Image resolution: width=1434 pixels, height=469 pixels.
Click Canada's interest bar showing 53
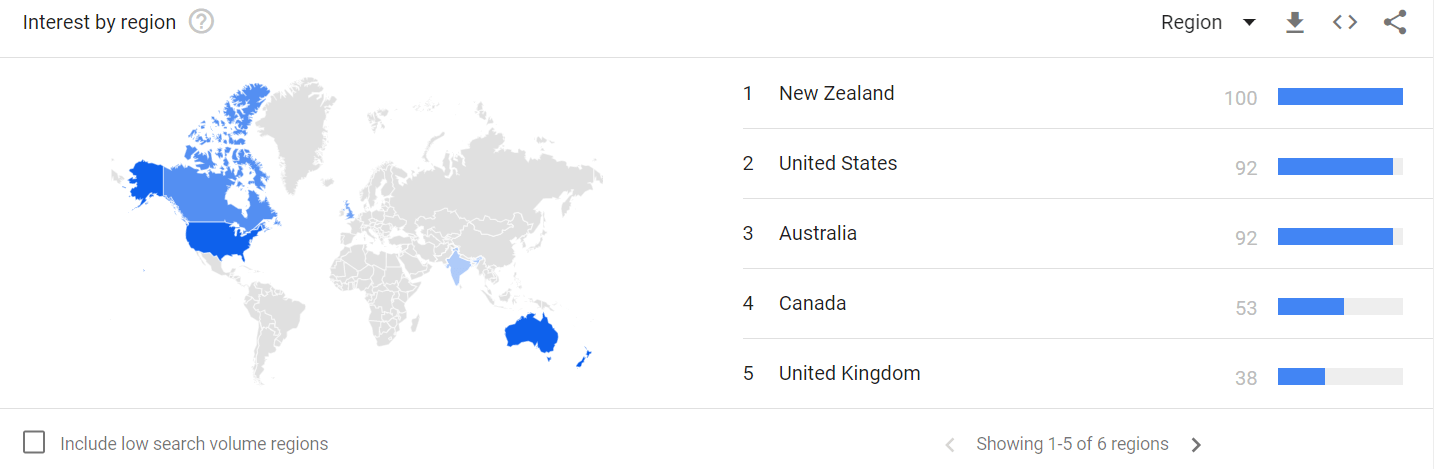click(x=1340, y=307)
